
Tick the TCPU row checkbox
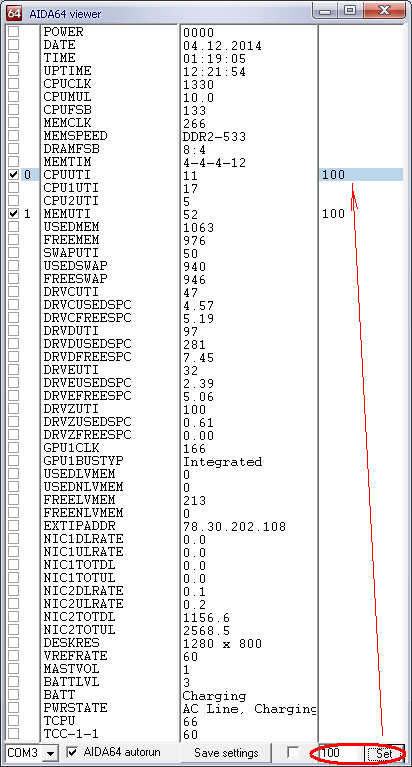pyautogui.click(x=14, y=721)
